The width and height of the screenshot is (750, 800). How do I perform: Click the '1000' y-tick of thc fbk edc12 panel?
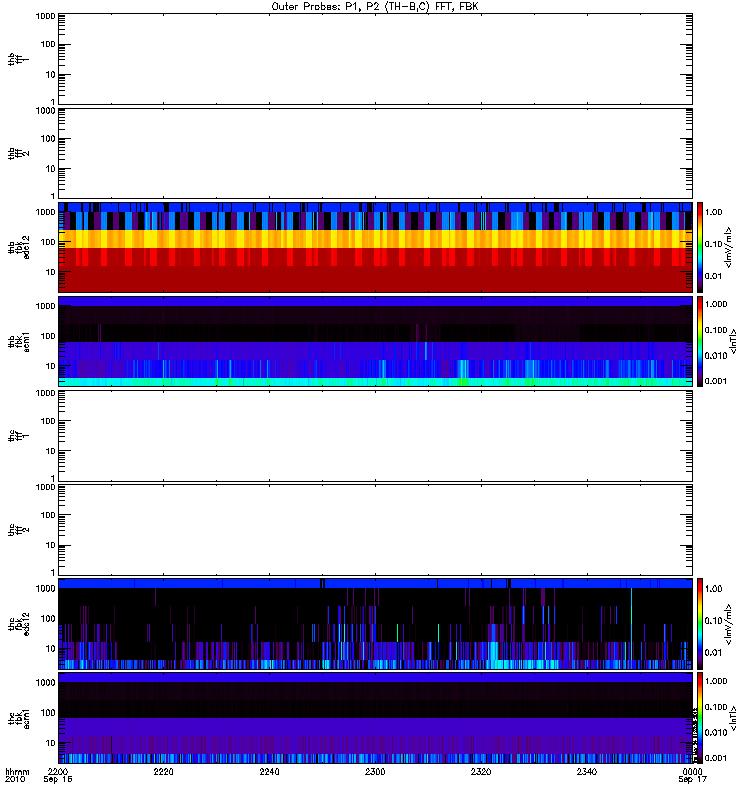tap(45, 589)
